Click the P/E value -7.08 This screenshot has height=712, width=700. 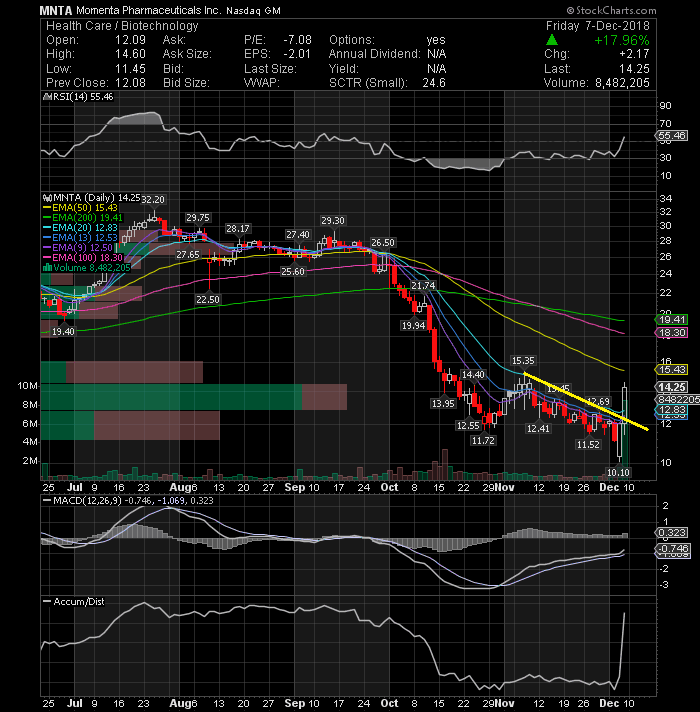click(297, 40)
